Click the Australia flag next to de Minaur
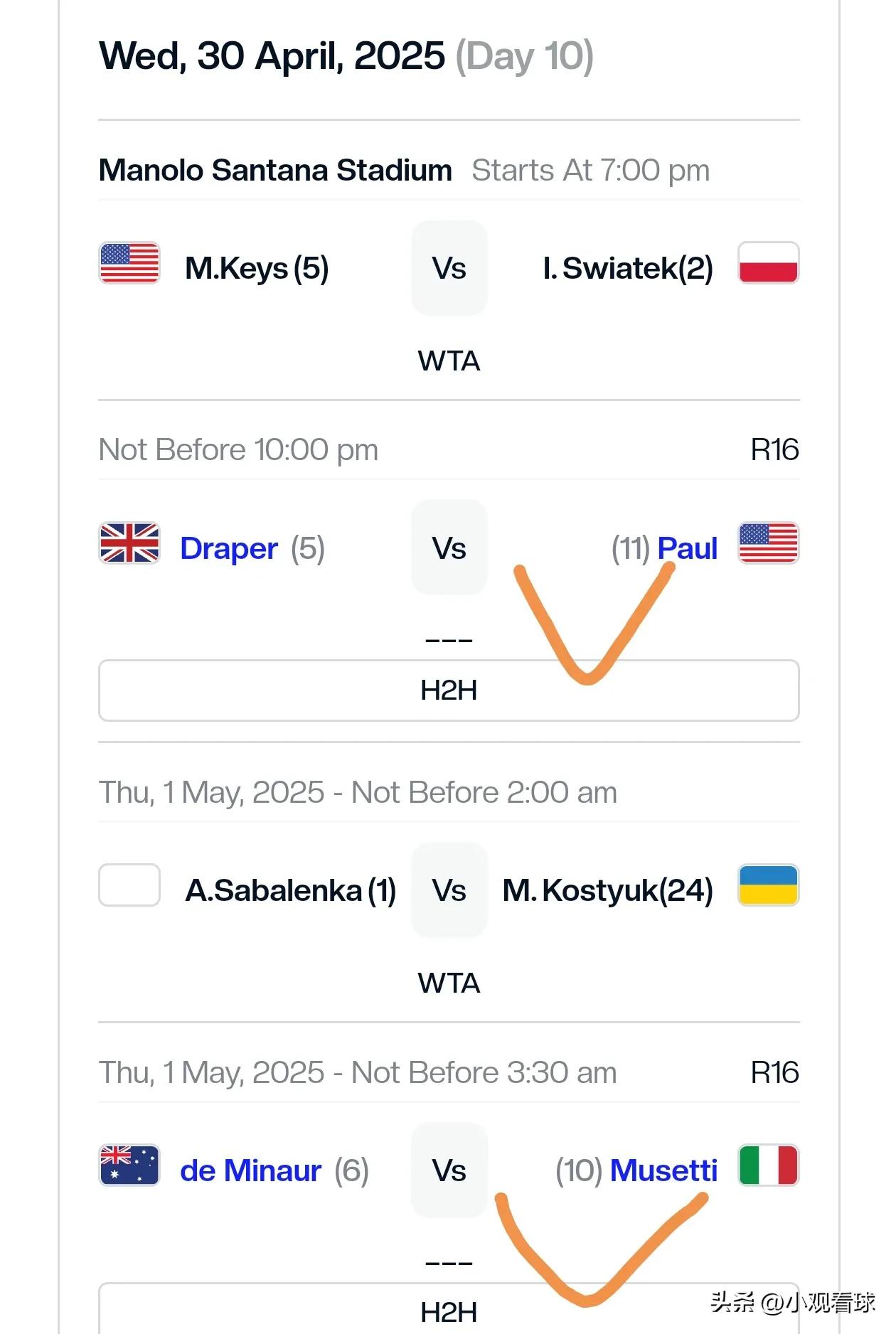Image resolution: width=896 pixels, height=1334 pixels. [x=129, y=1165]
